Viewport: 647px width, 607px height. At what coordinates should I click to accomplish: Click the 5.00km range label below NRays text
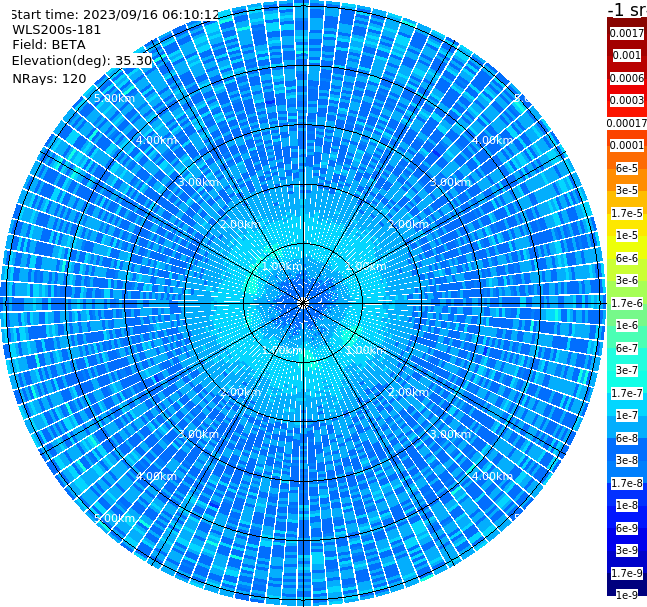click(x=114, y=98)
